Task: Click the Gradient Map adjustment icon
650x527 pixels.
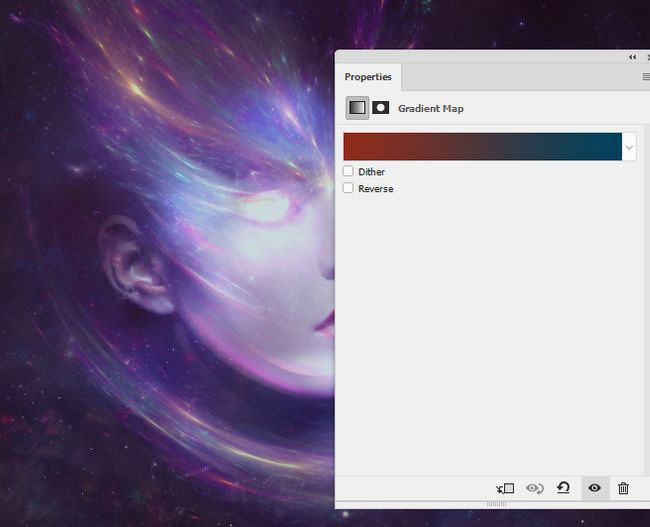Action: pos(357,108)
